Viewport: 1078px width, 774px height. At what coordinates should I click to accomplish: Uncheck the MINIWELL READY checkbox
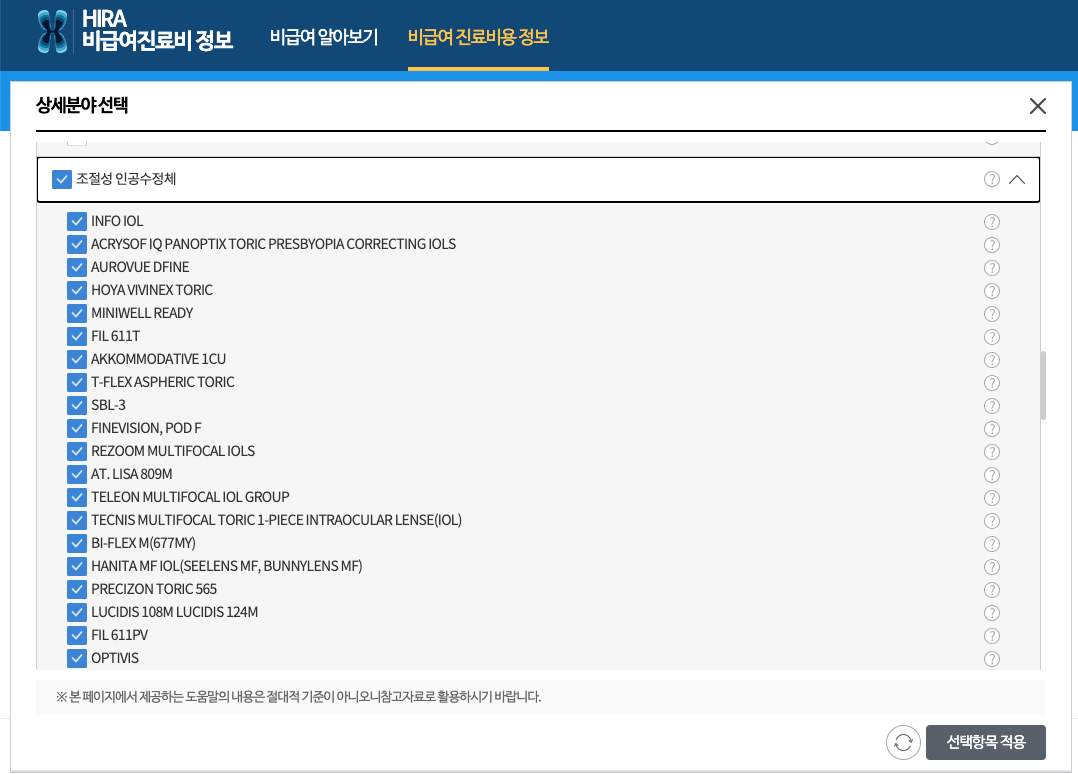point(77,313)
